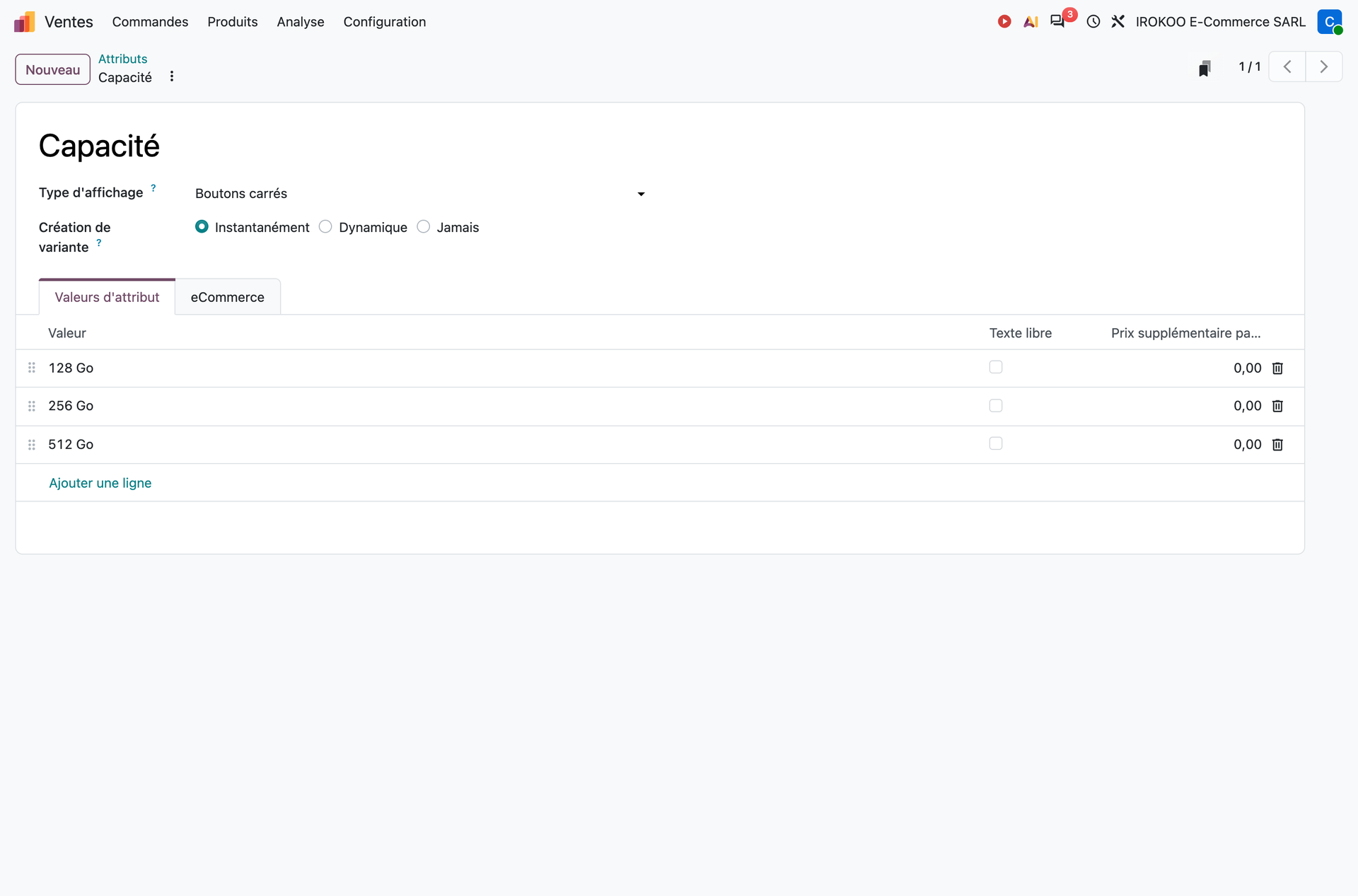Delete the 128 Go value row
This screenshot has height=896, width=1358.
1277,368
